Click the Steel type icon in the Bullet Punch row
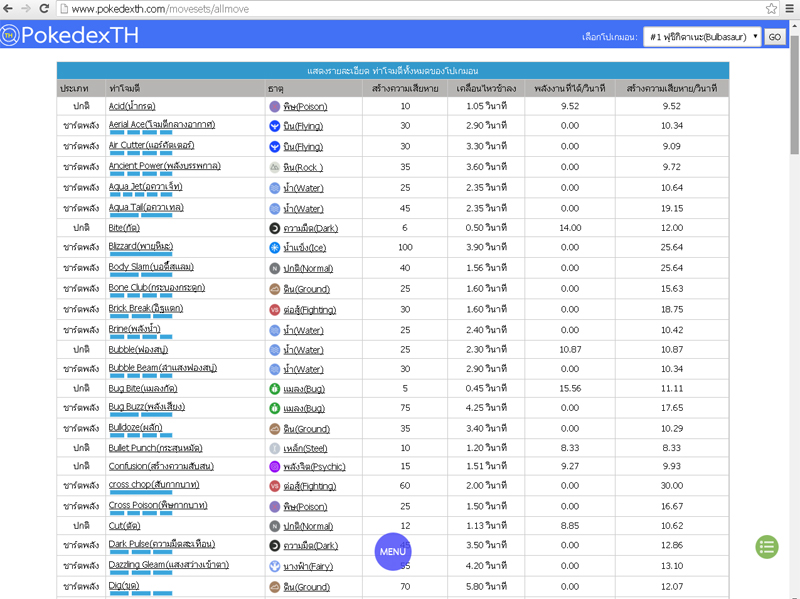The image size is (800, 599). pos(274,448)
